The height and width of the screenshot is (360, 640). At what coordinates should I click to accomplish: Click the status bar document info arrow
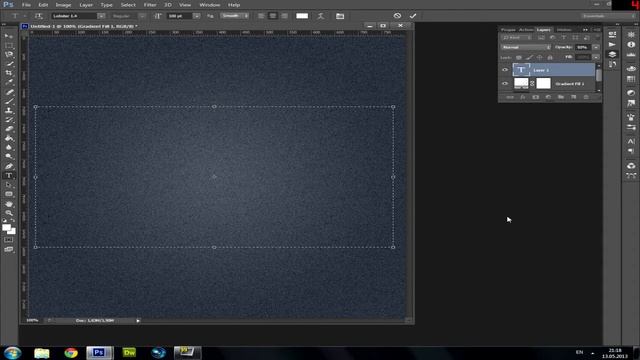(x=138, y=321)
